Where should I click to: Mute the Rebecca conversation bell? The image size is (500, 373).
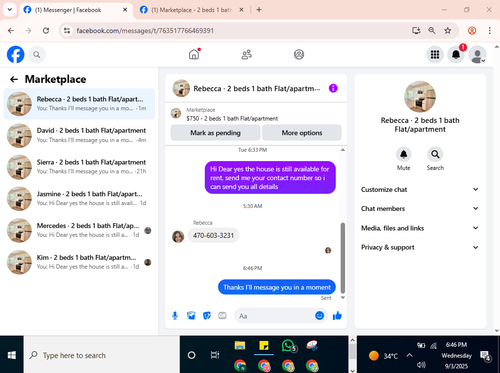click(403, 154)
